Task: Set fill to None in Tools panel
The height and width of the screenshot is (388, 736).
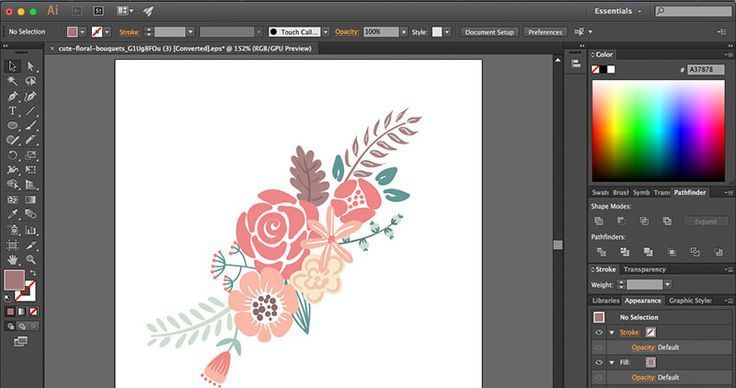Action: 33,312
